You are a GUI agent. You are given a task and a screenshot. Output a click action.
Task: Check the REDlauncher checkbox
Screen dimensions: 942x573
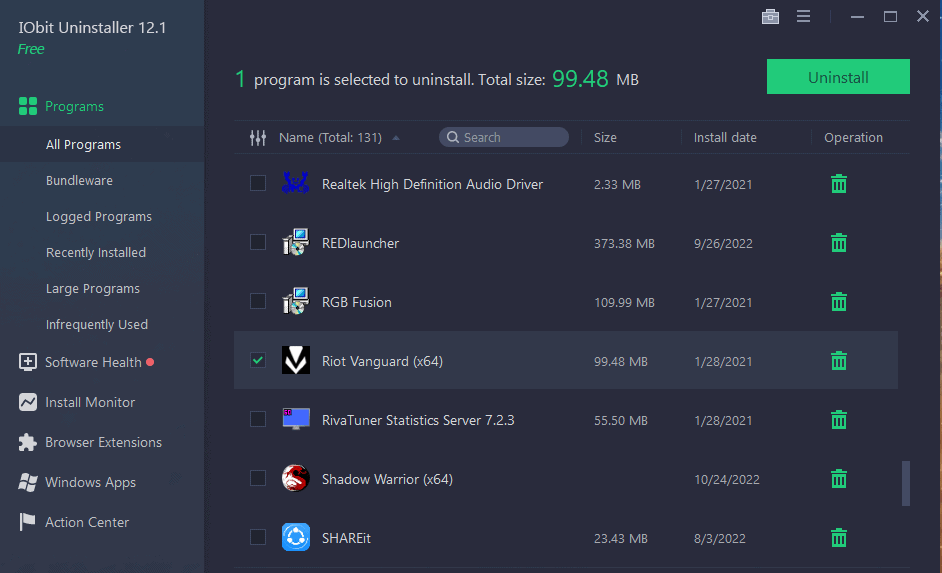coord(258,242)
